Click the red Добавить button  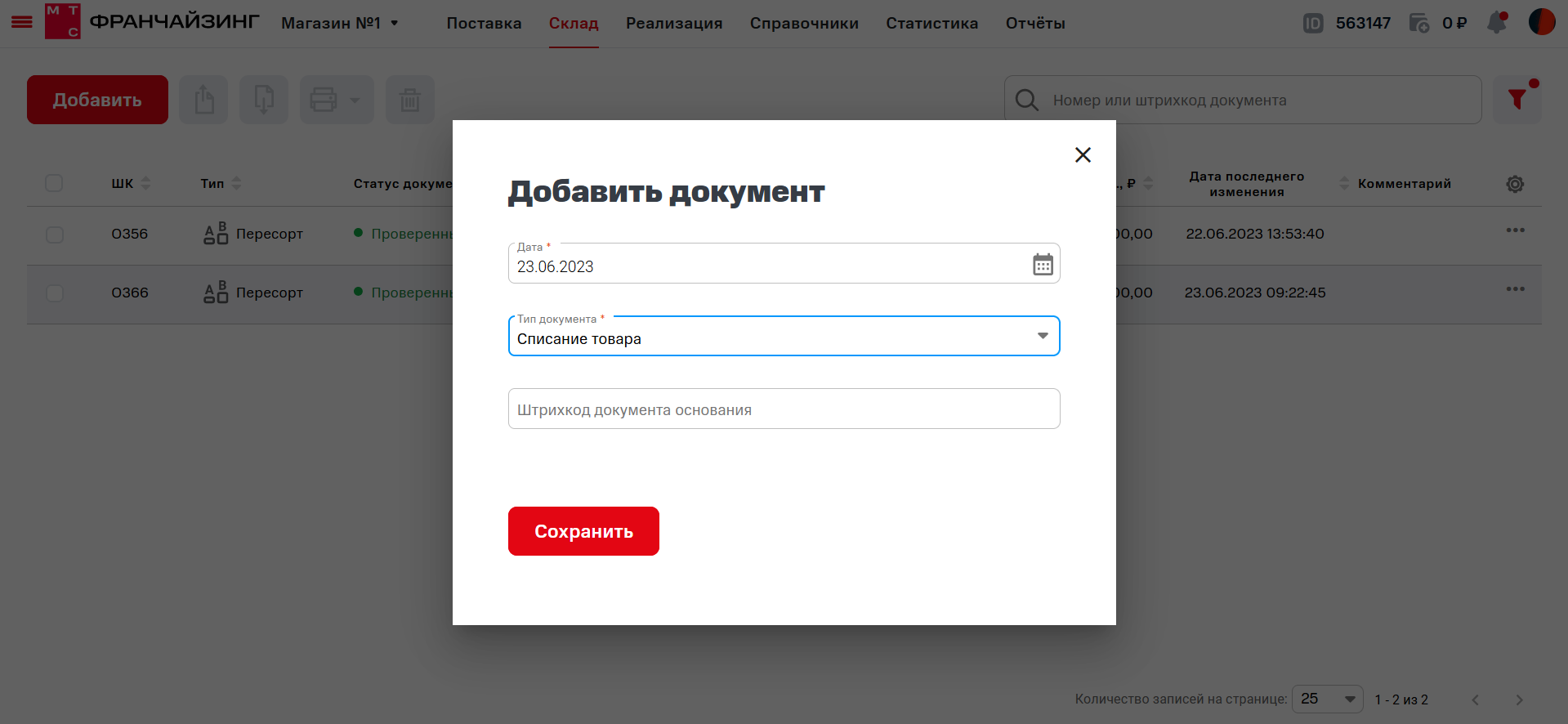(x=97, y=100)
